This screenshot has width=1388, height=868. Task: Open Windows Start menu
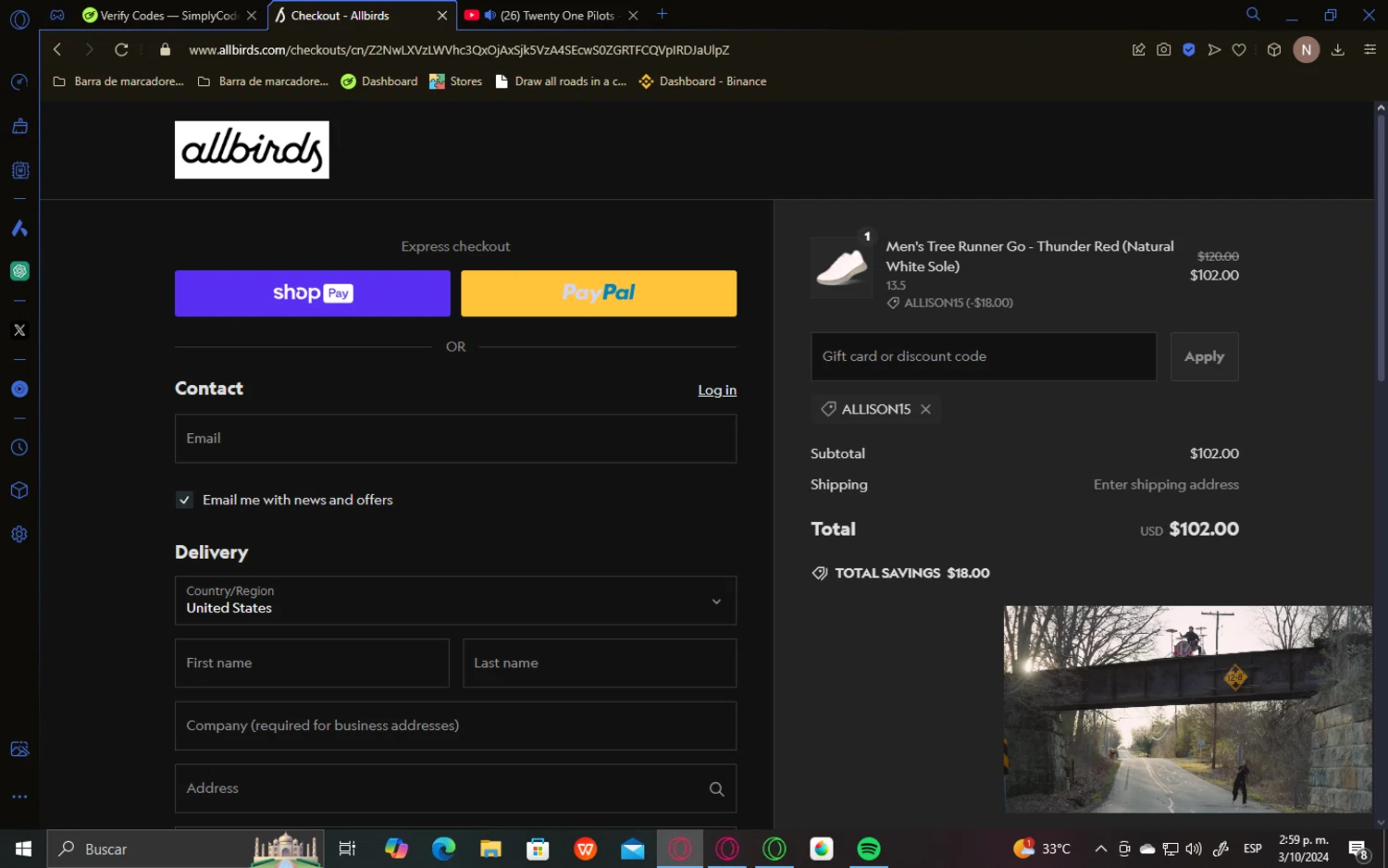coord(23,849)
